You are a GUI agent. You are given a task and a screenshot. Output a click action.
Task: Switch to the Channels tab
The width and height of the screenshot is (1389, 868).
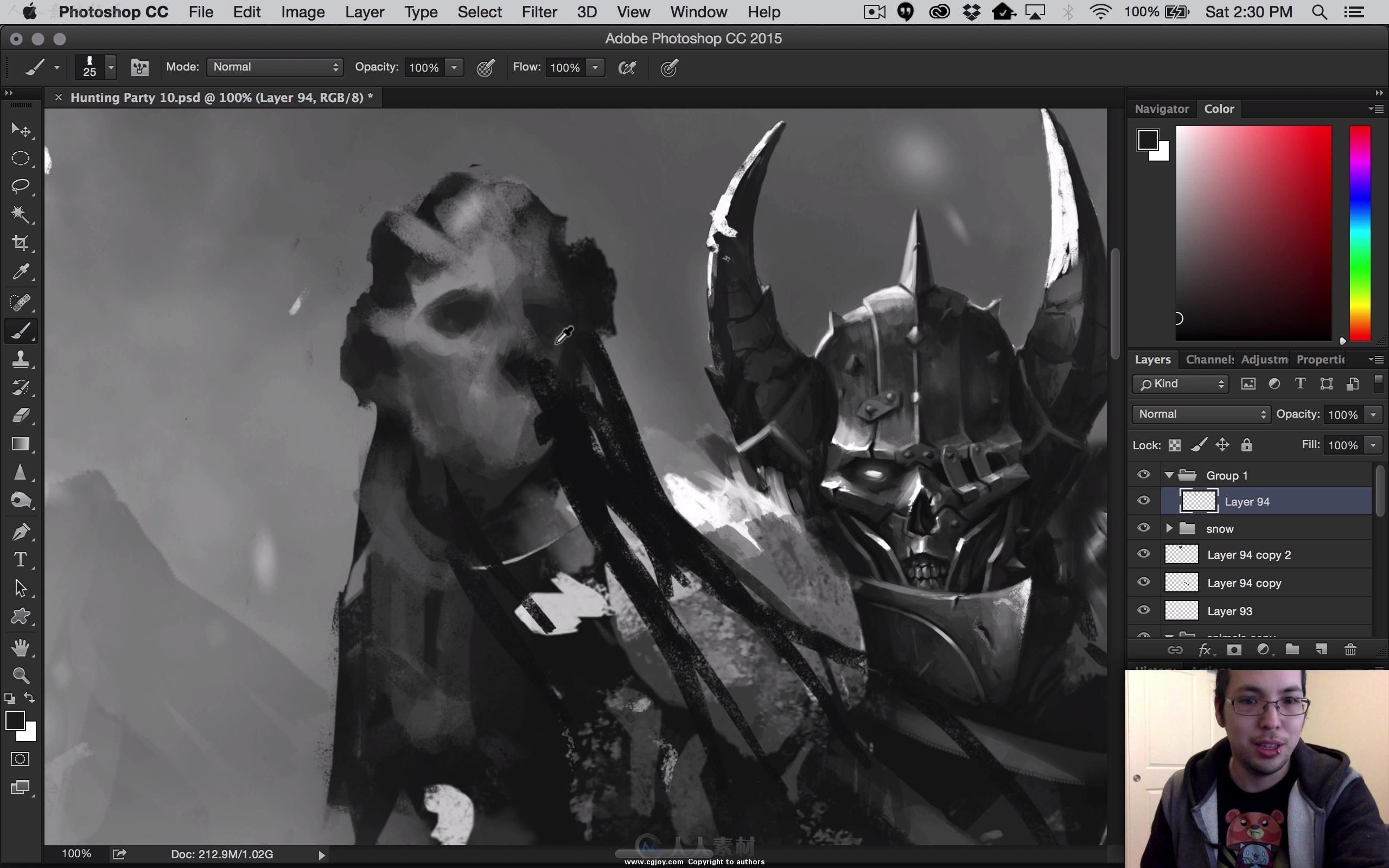pyautogui.click(x=1209, y=359)
